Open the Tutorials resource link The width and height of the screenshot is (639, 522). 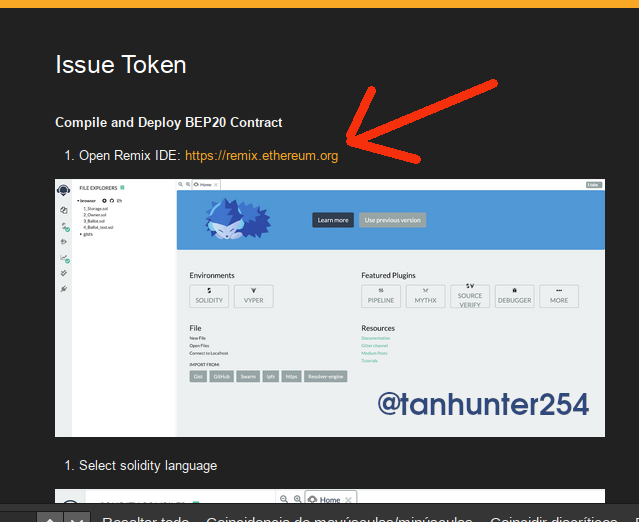(369, 361)
